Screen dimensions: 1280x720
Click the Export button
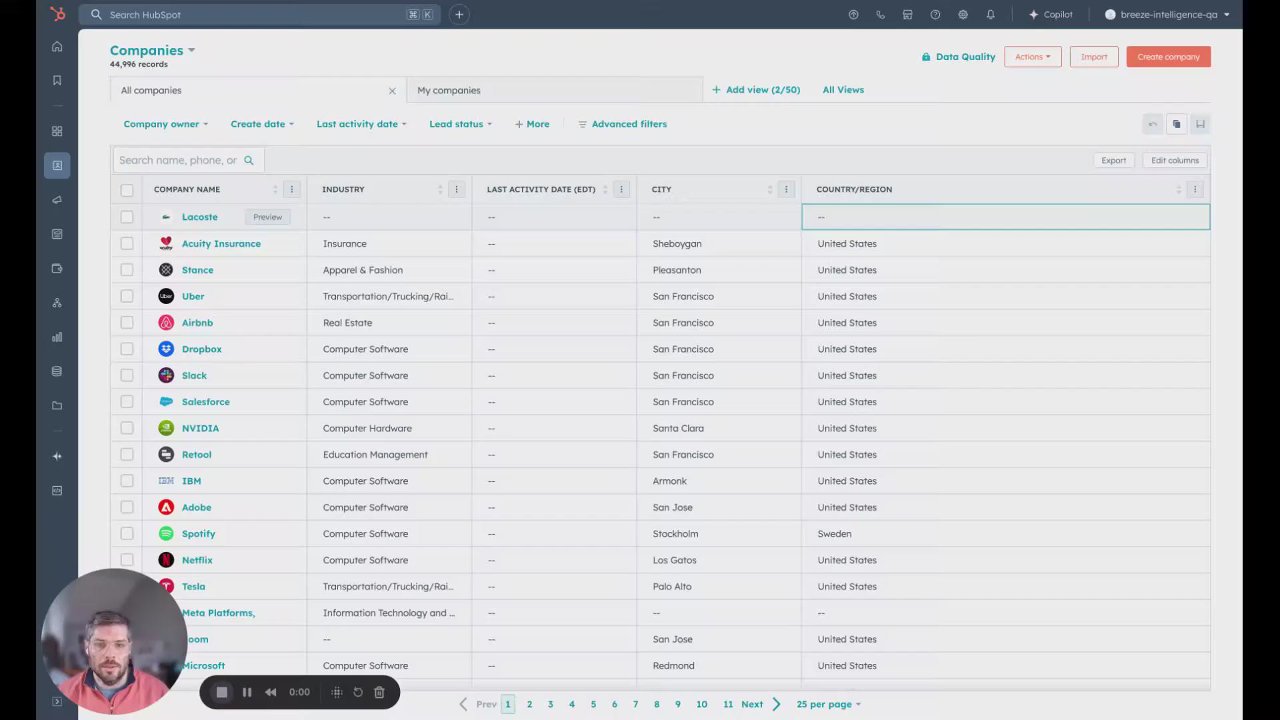[1113, 160]
